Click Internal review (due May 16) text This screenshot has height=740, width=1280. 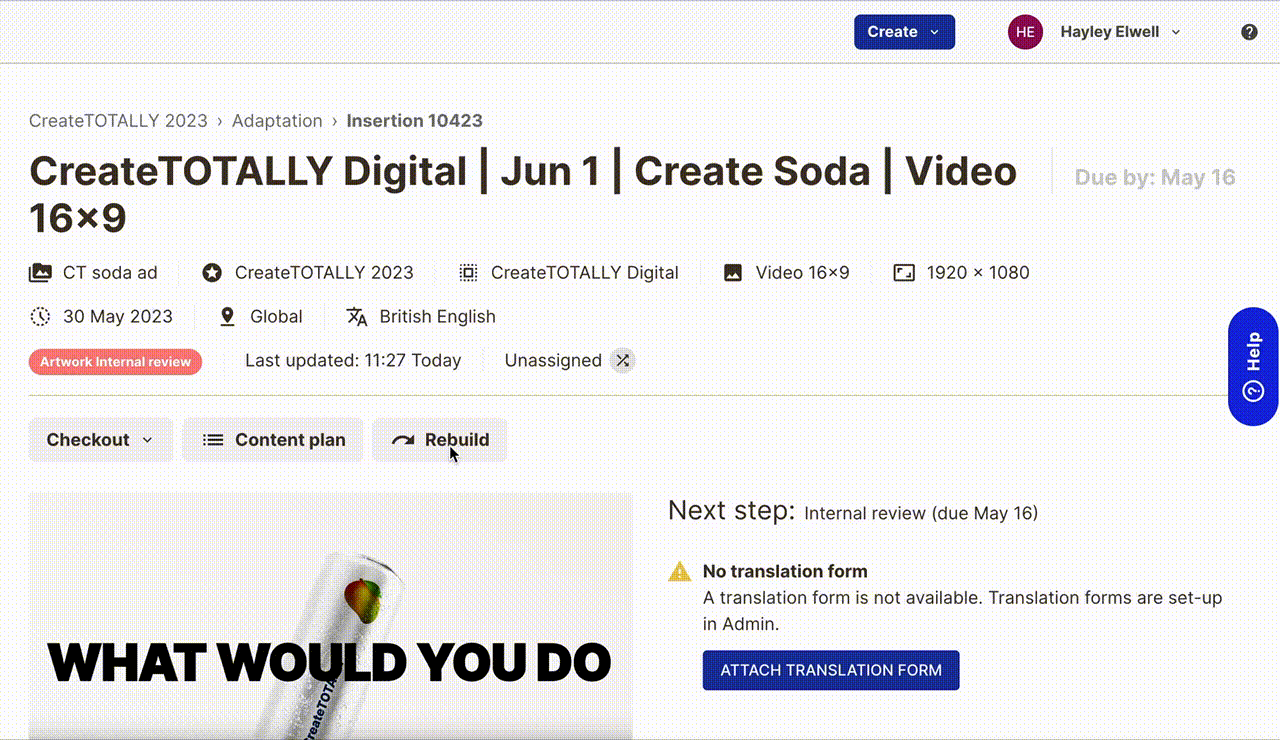[x=921, y=513]
